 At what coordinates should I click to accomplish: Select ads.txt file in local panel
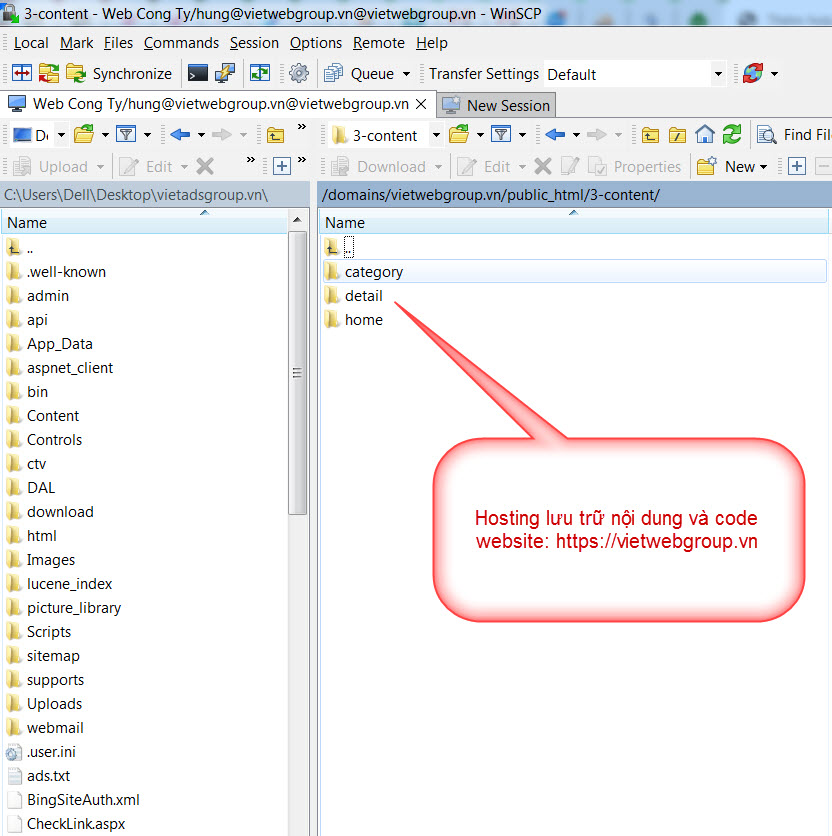48,776
